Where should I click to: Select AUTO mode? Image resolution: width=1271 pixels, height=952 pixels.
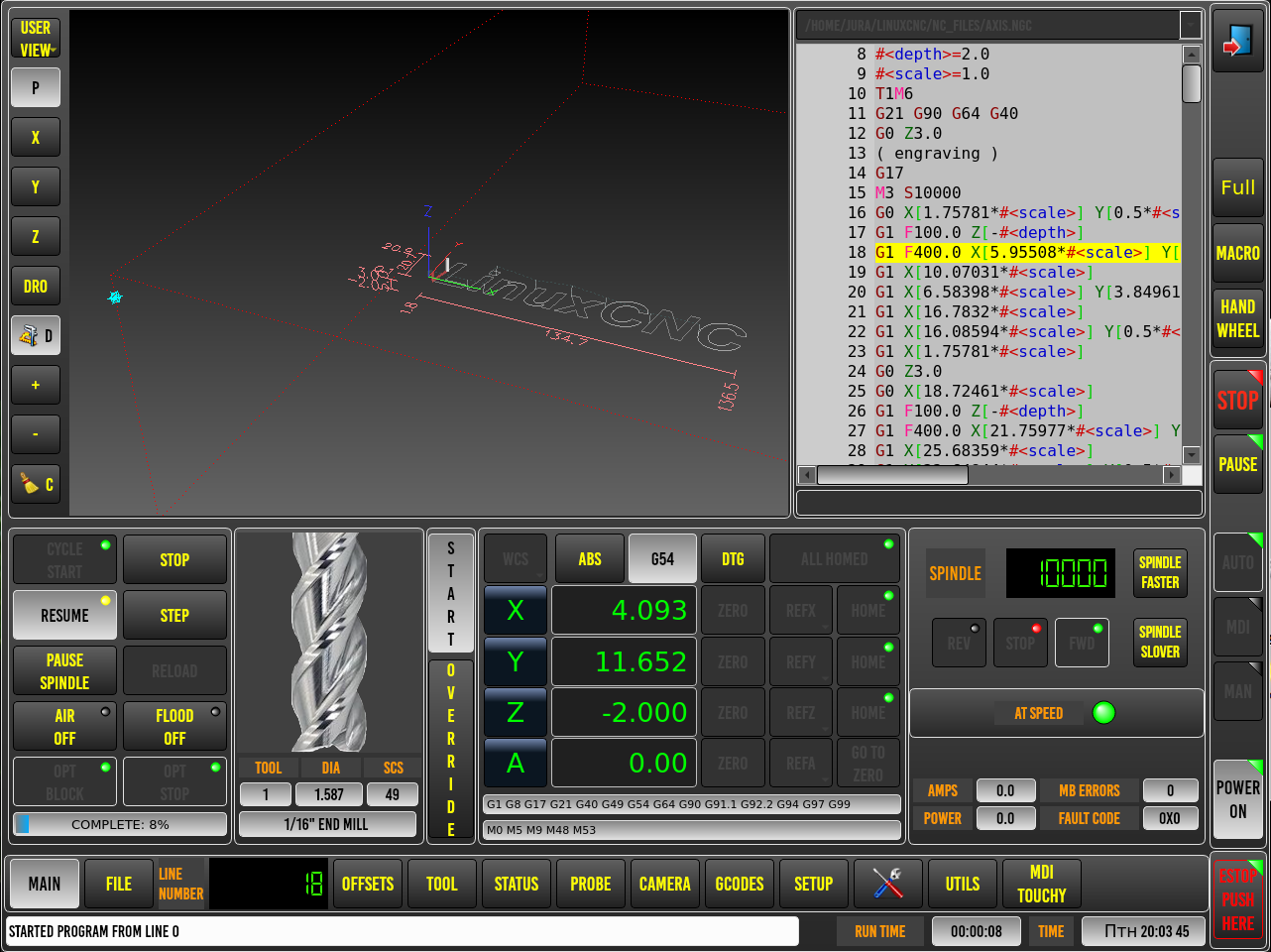pyautogui.click(x=1238, y=562)
